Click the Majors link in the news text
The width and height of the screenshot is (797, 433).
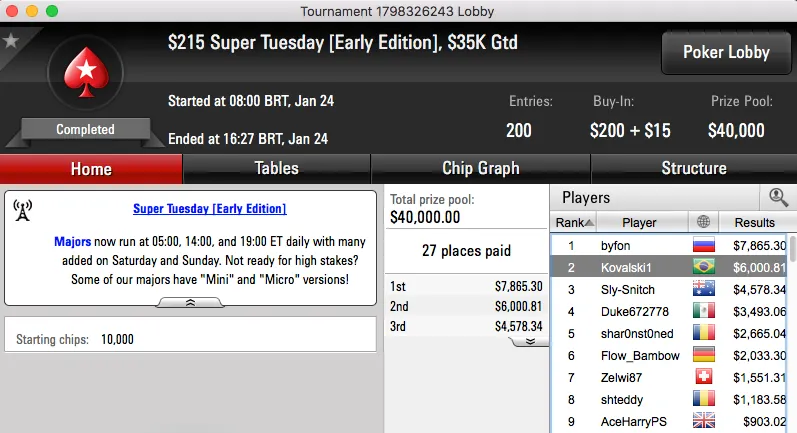click(72, 242)
